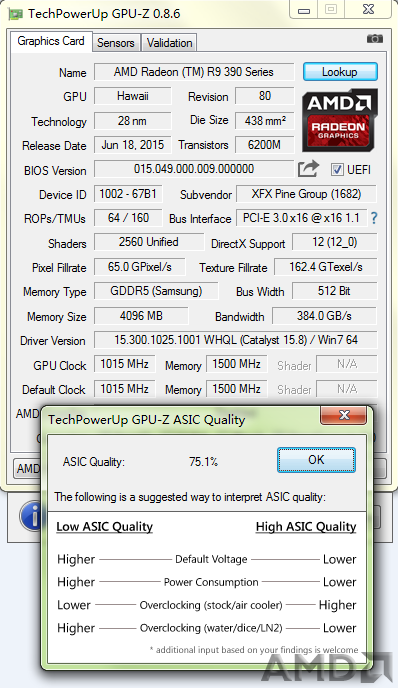Click the Release Date field Jun 18, 2015
The width and height of the screenshot is (398, 688).
[133, 145]
